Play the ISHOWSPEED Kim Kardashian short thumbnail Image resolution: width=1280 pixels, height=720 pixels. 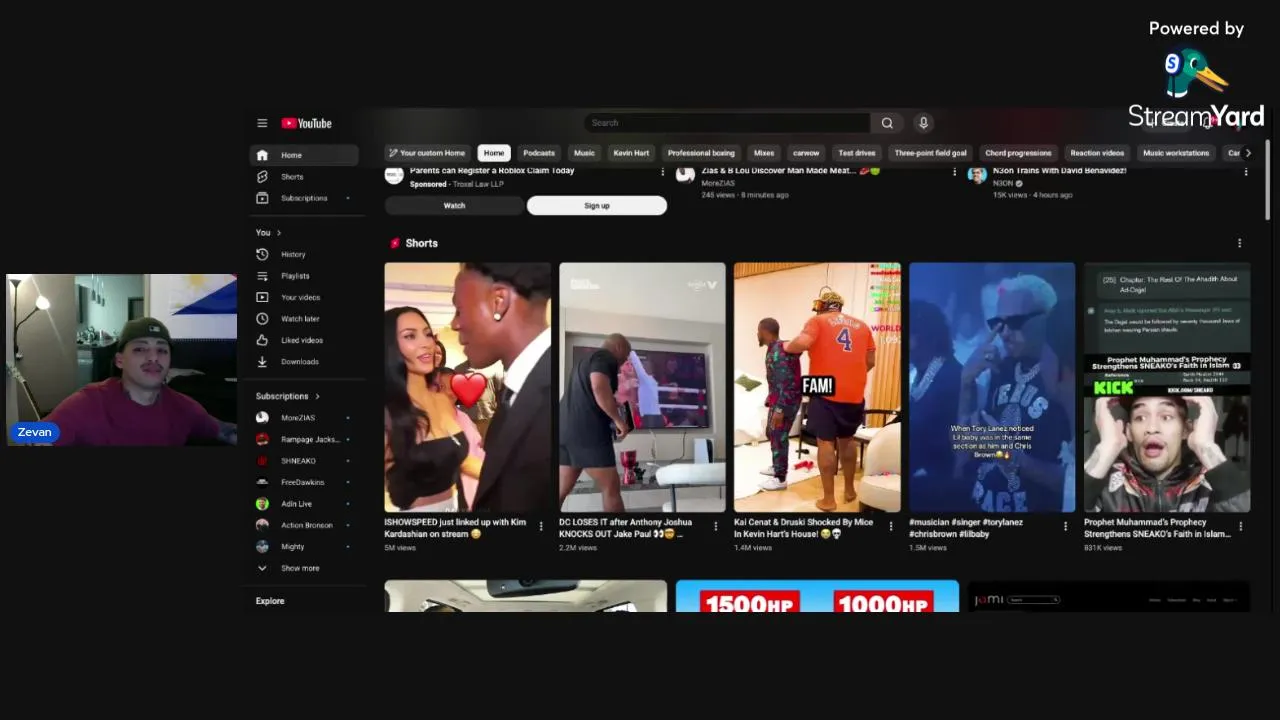(467, 388)
